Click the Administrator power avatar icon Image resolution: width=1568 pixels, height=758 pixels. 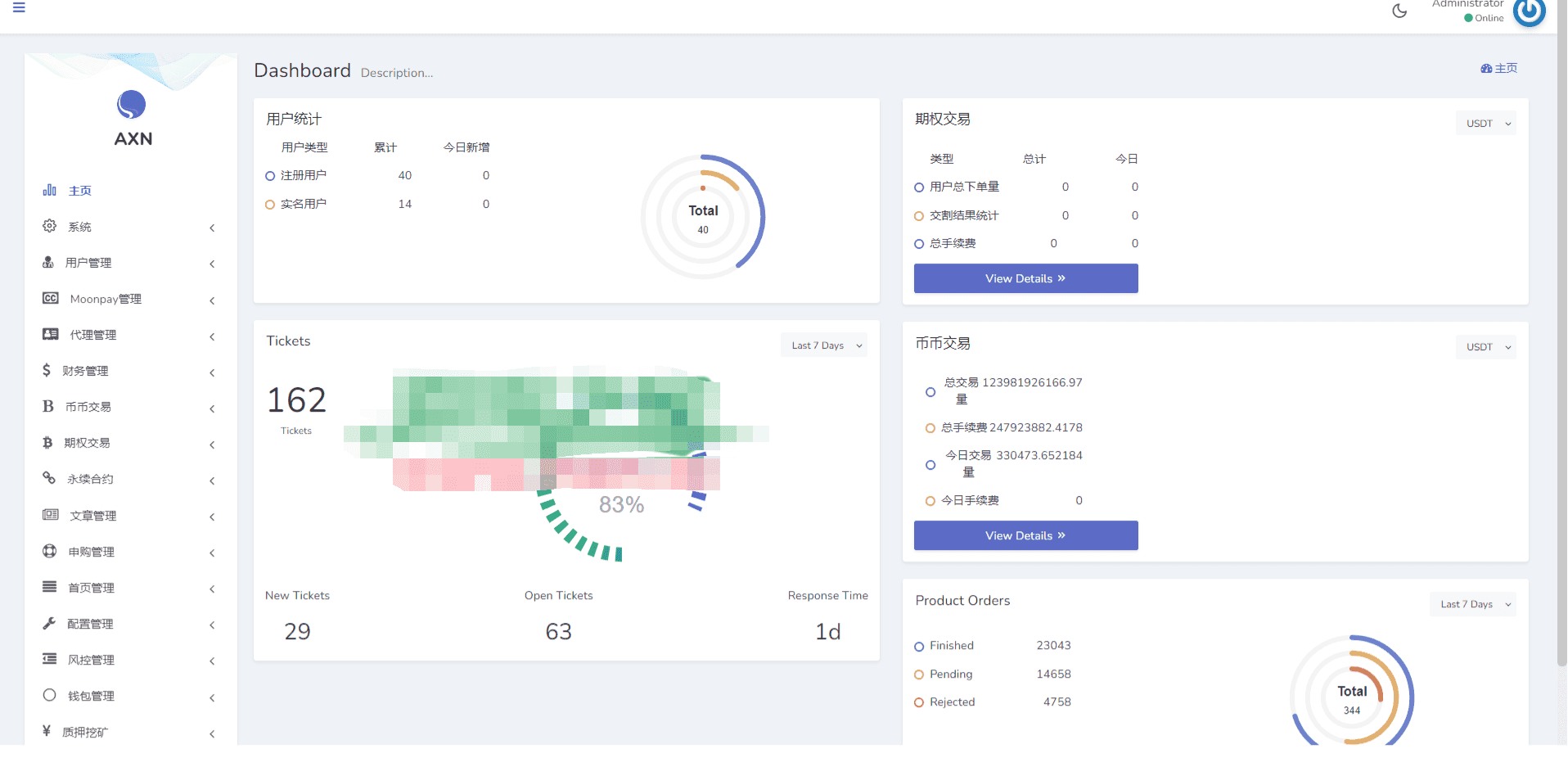[1529, 11]
